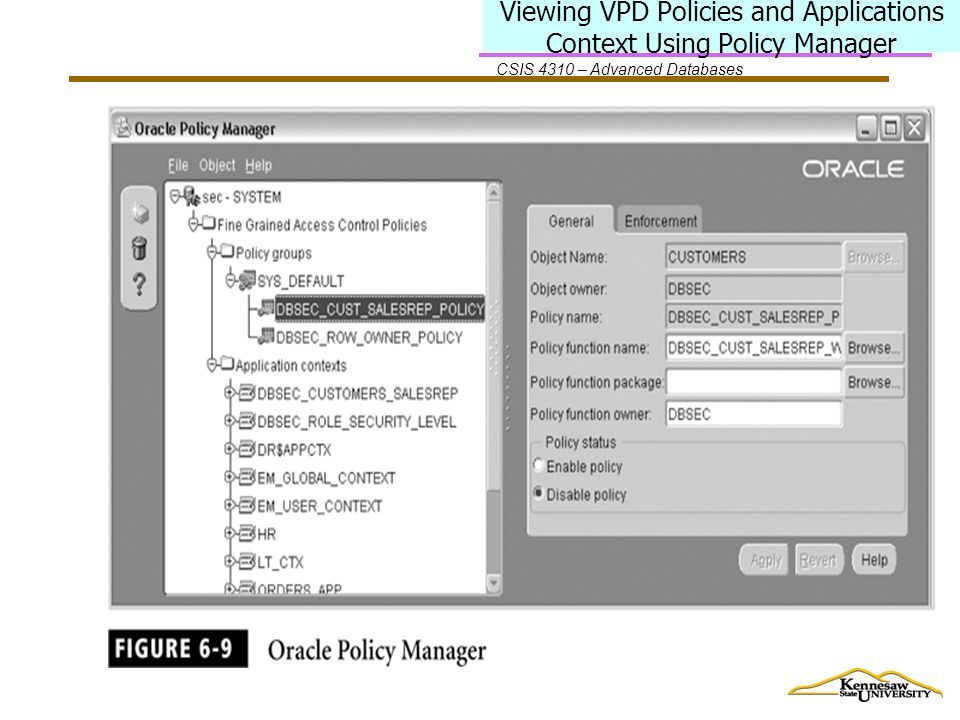Click the EM_GLOBAL_CONTEXT context icon
Viewport: 960px width, 720px height.
[247, 477]
